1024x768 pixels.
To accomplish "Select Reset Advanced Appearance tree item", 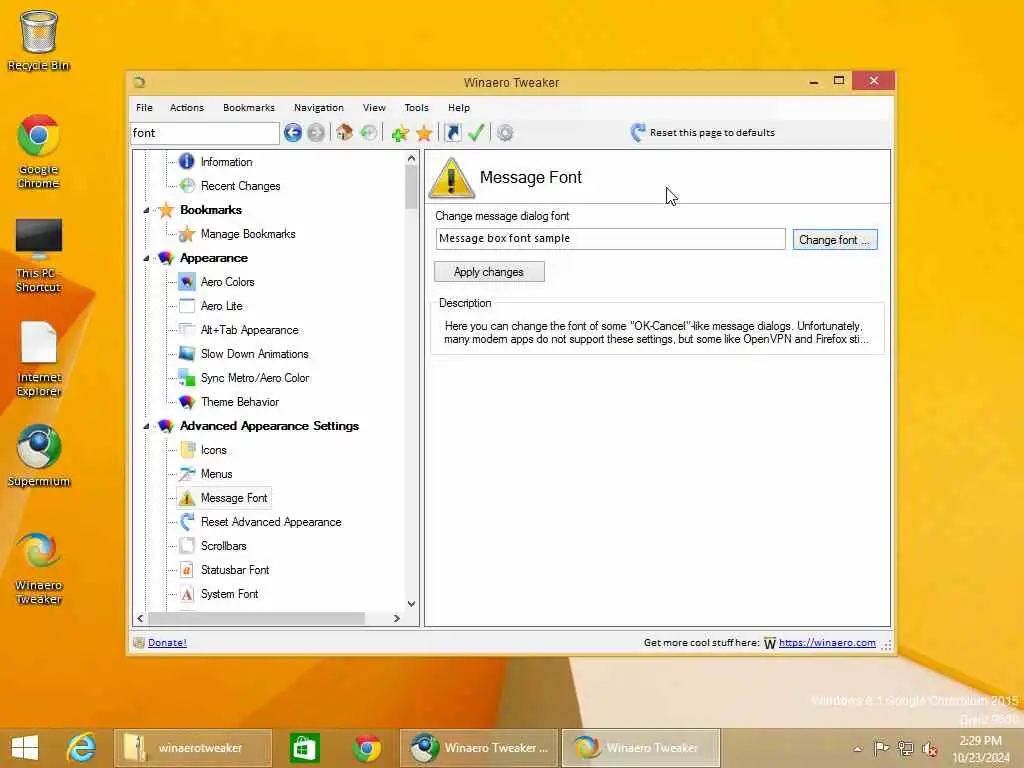I will click(271, 522).
